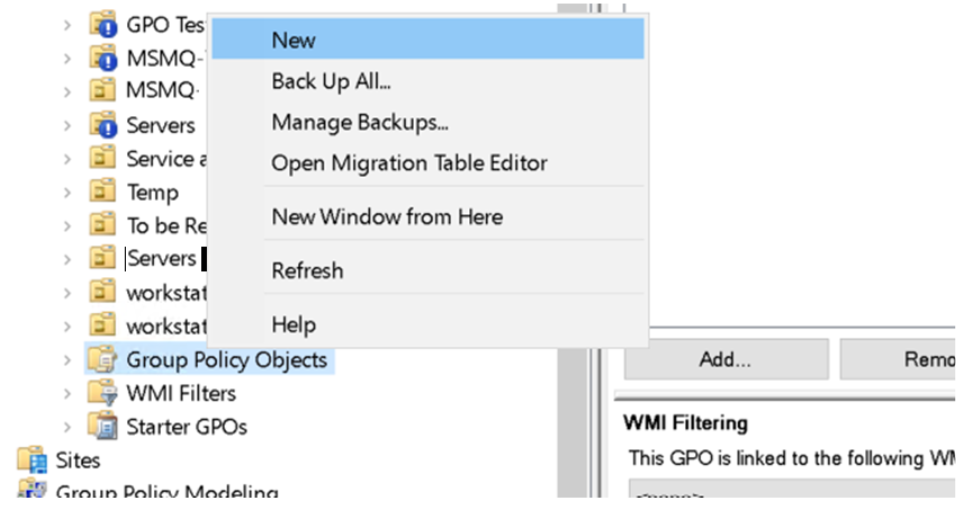Select the WMI Filters tree item
958x531 pixels.
pyautogui.click(x=181, y=393)
